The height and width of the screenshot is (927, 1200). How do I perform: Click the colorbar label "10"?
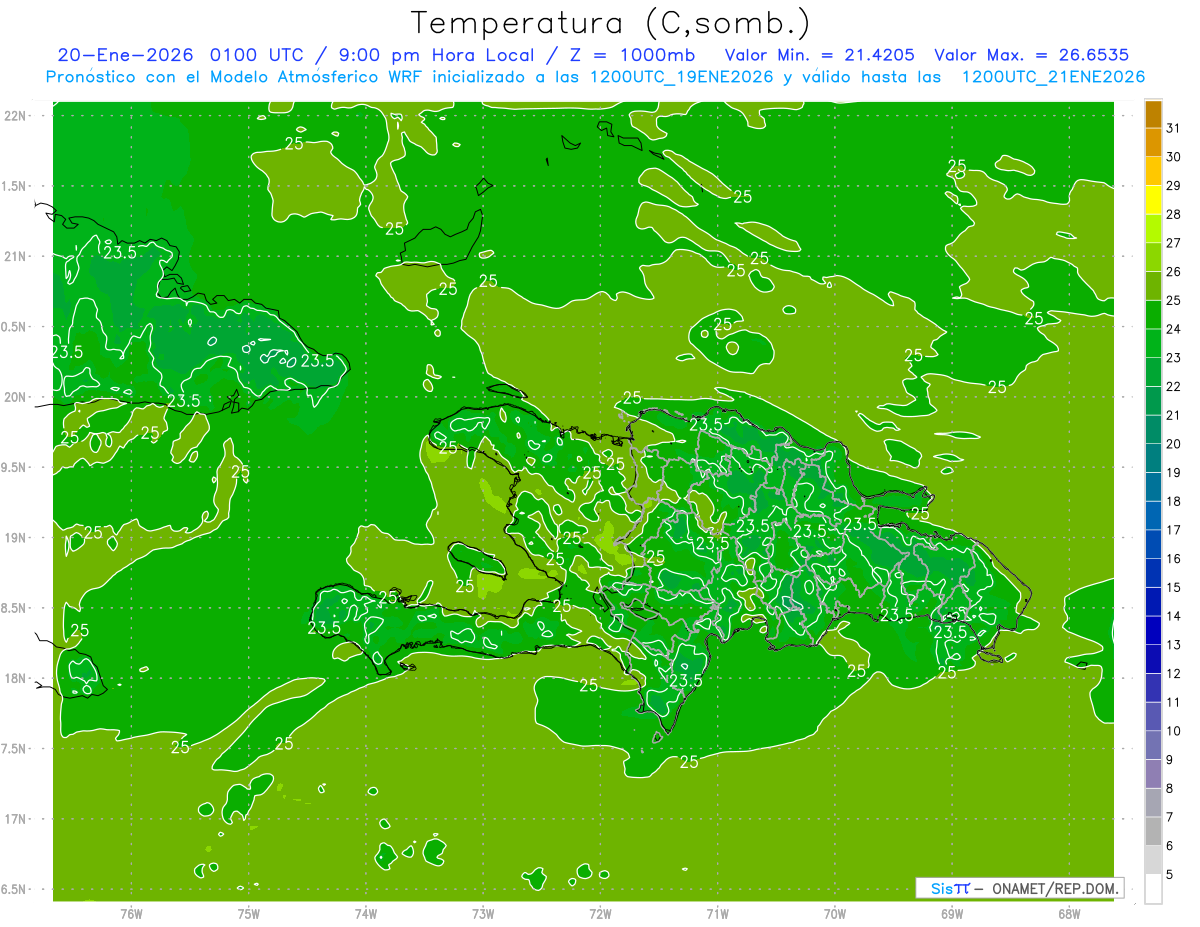point(1173,731)
